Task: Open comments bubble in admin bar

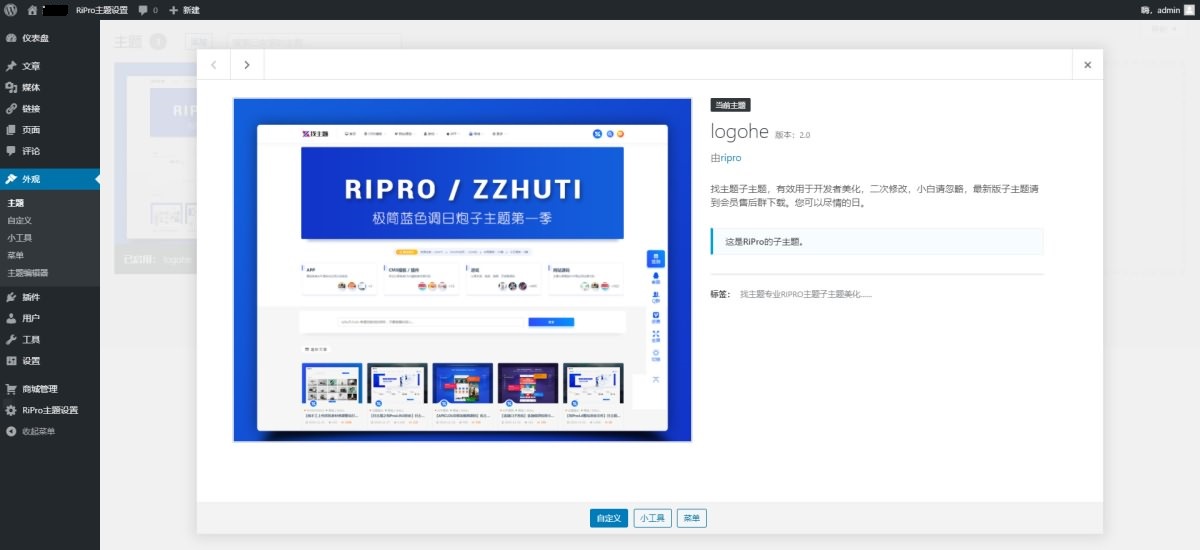Action: point(148,10)
